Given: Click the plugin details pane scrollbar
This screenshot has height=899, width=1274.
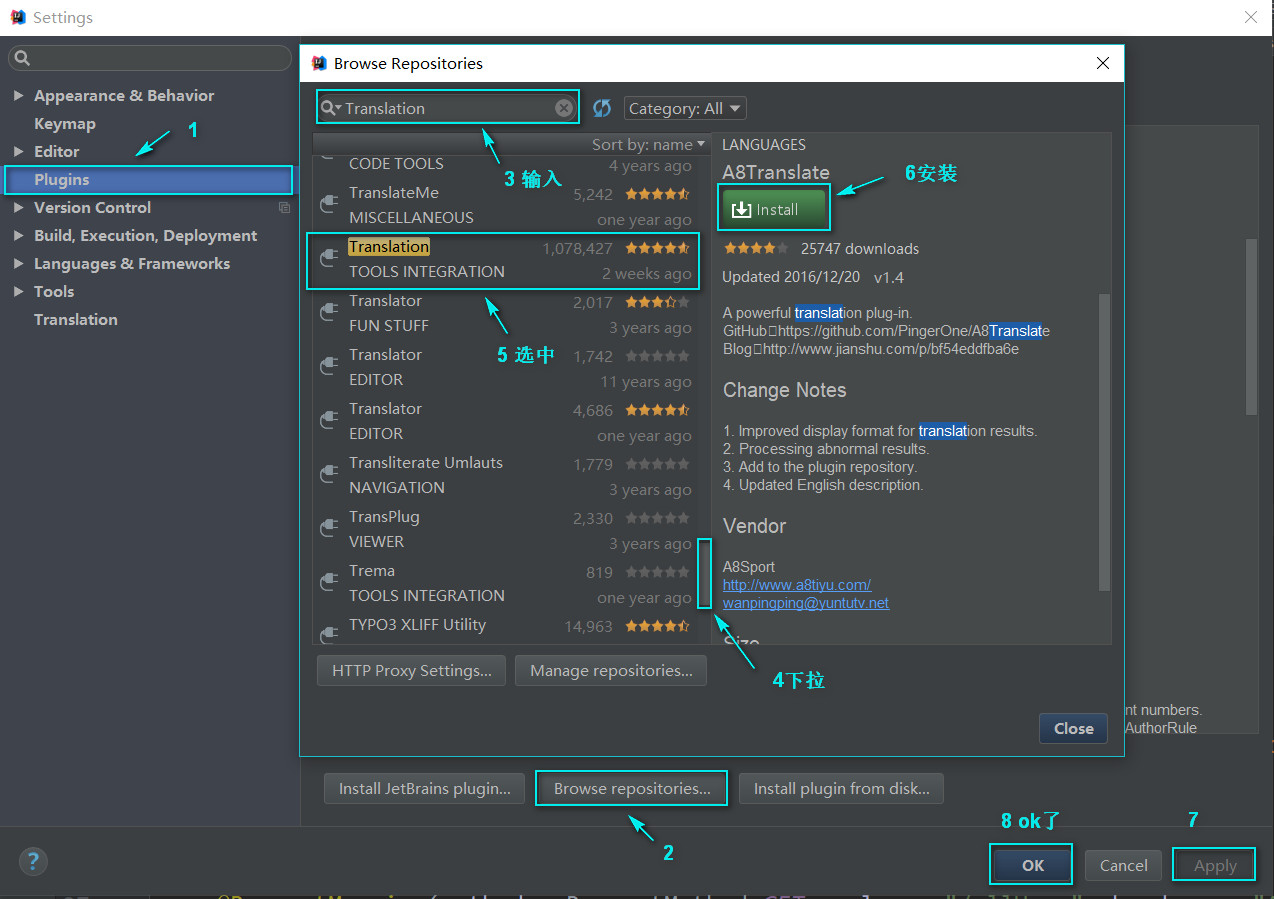Looking at the screenshot, I should pos(1104,440).
